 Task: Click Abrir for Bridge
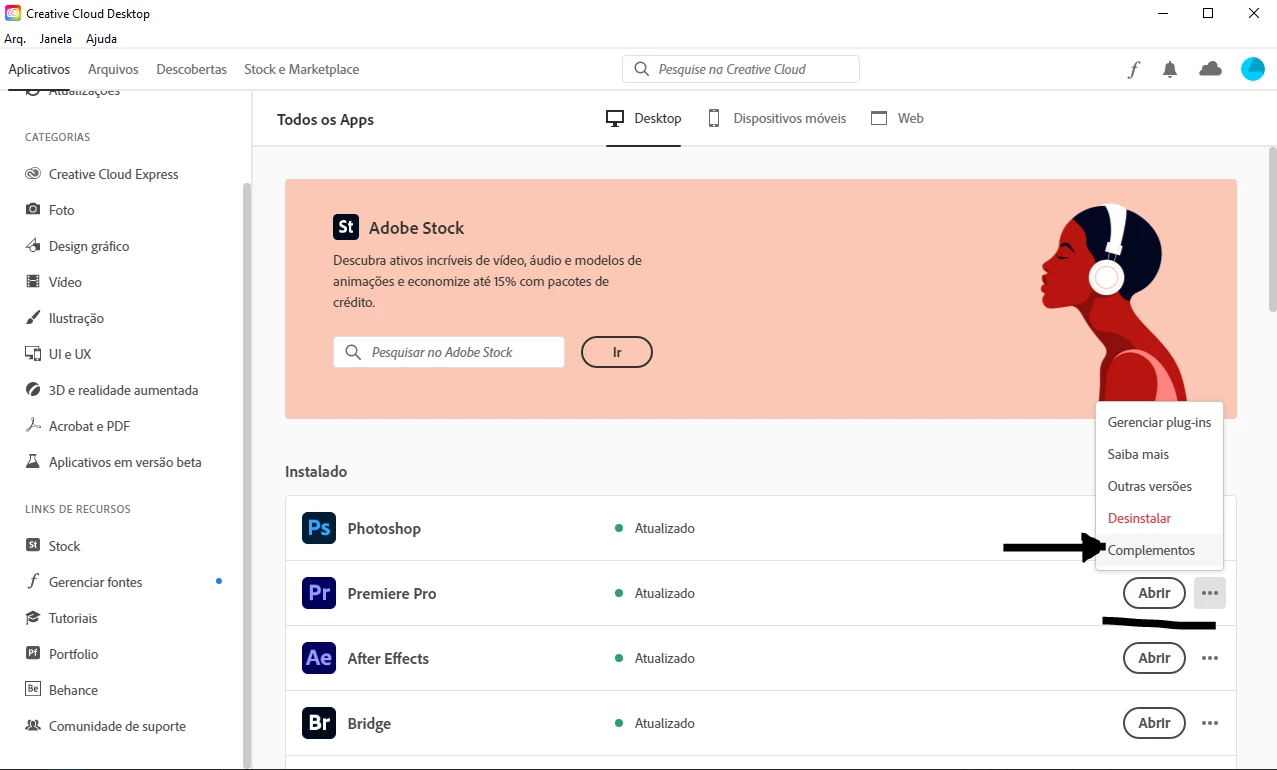click(1154, 723)
